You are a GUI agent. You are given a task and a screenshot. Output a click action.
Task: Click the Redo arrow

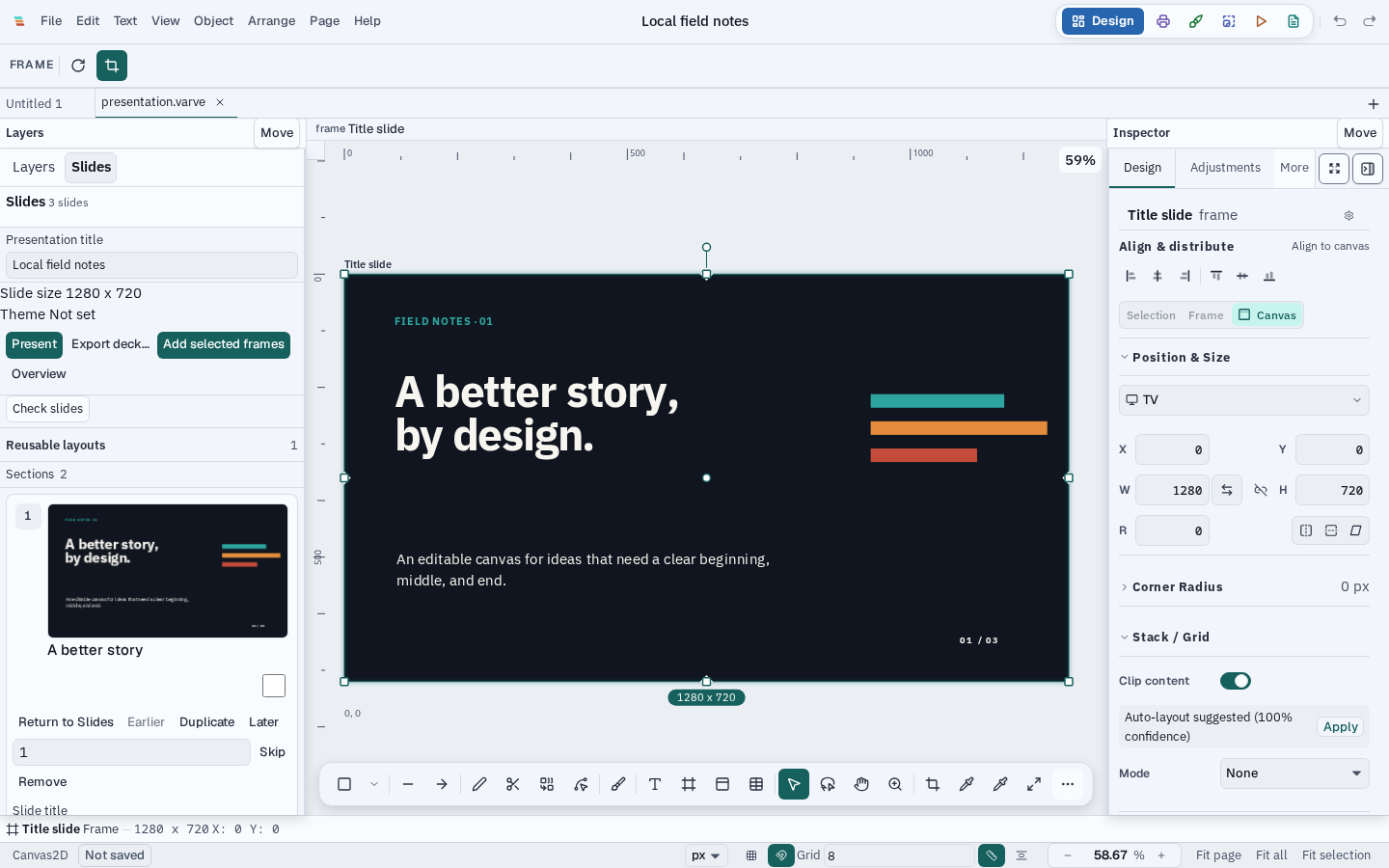point(1370,21)
